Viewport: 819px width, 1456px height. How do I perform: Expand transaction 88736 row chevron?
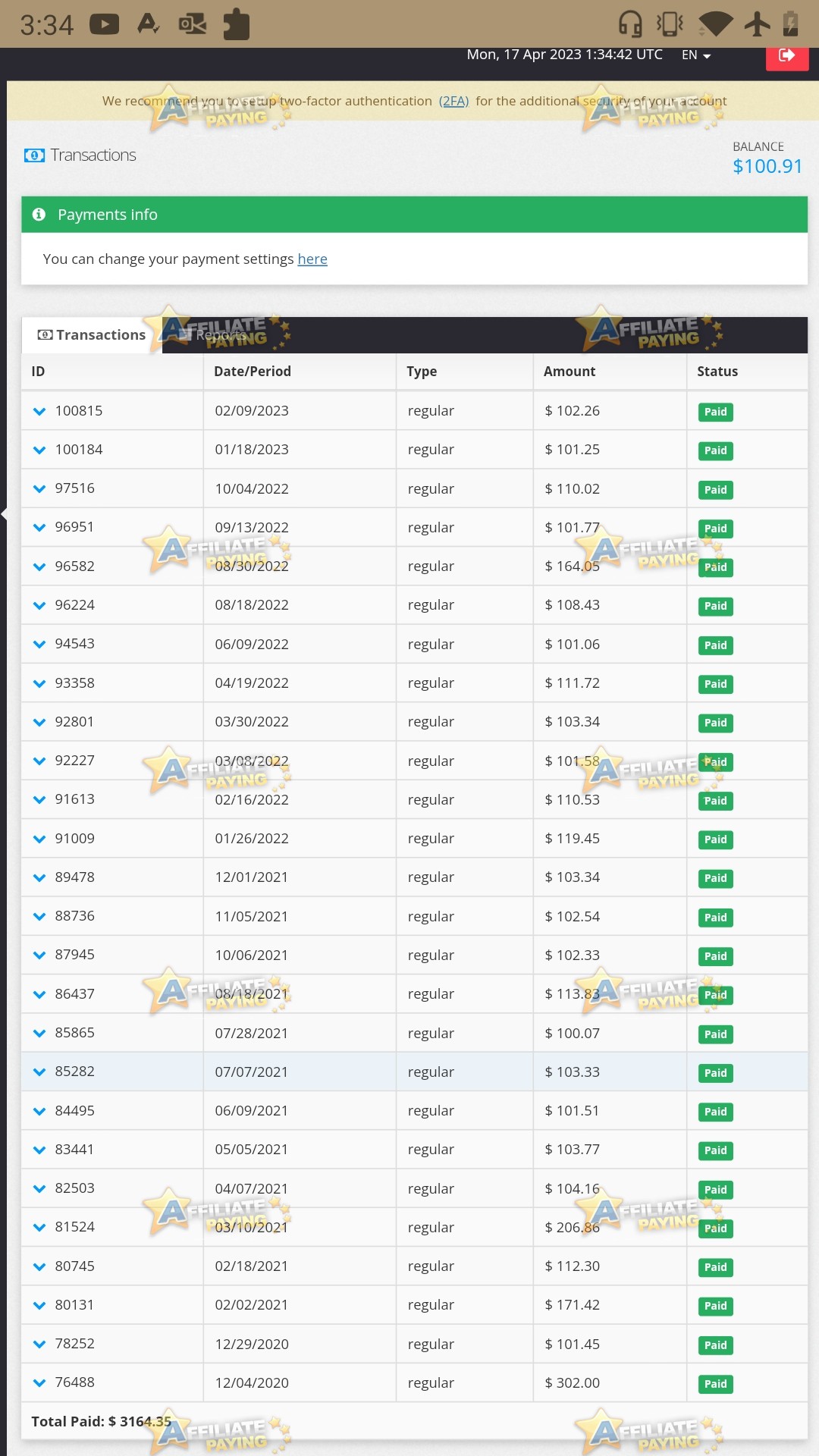[x=39, y=916]
